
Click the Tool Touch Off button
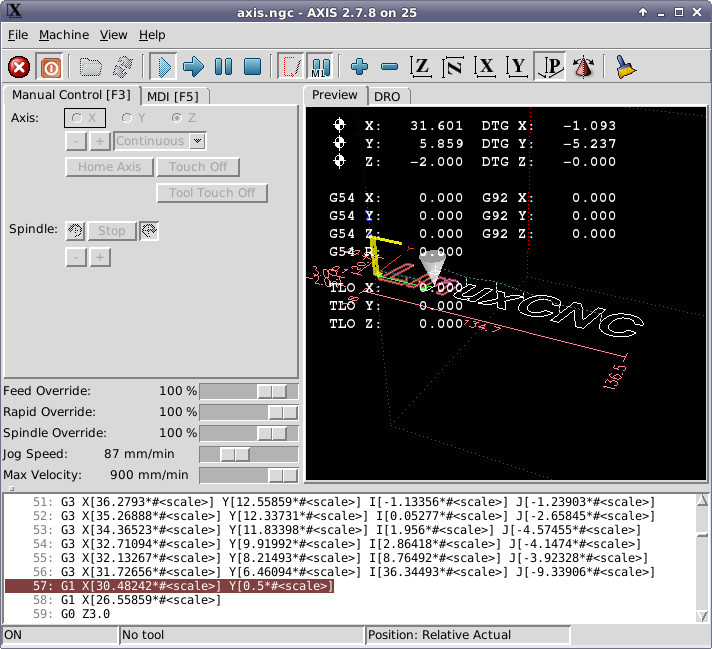pyautogui.click(x=212, y=193)
